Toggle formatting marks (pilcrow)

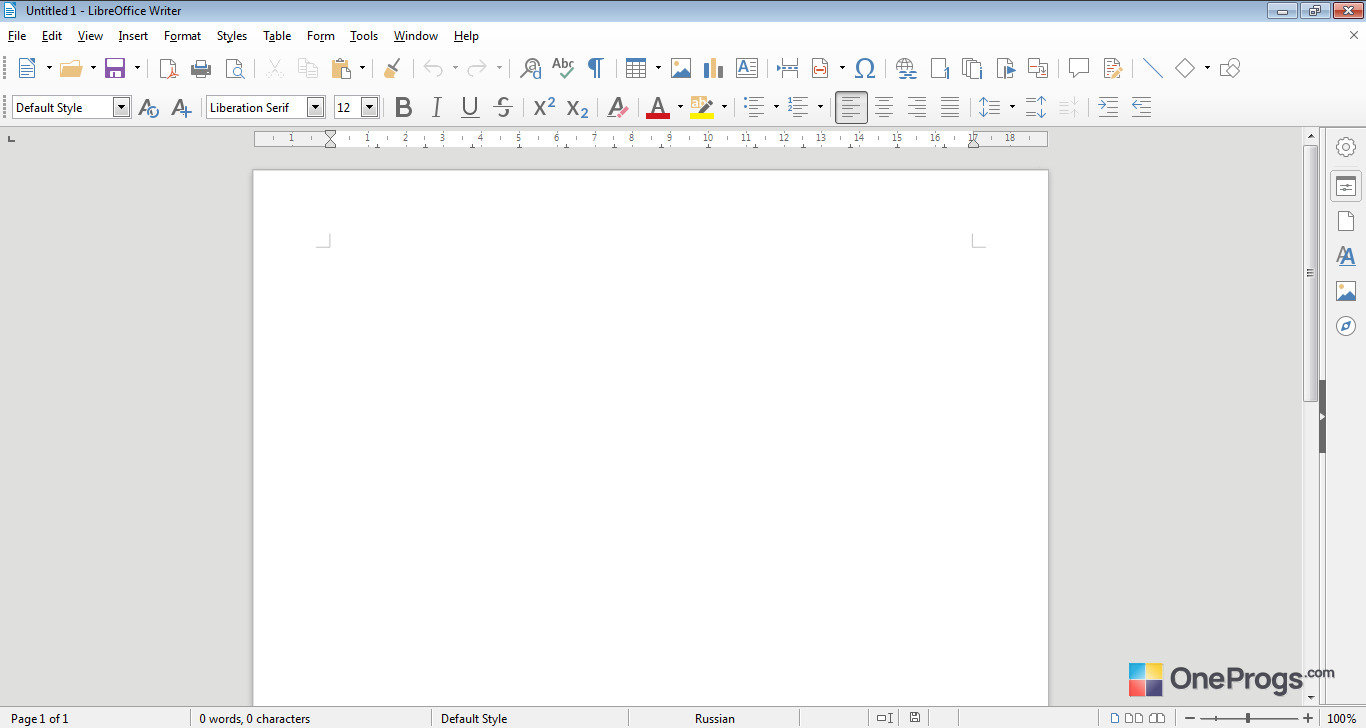(x=595, y=68)
